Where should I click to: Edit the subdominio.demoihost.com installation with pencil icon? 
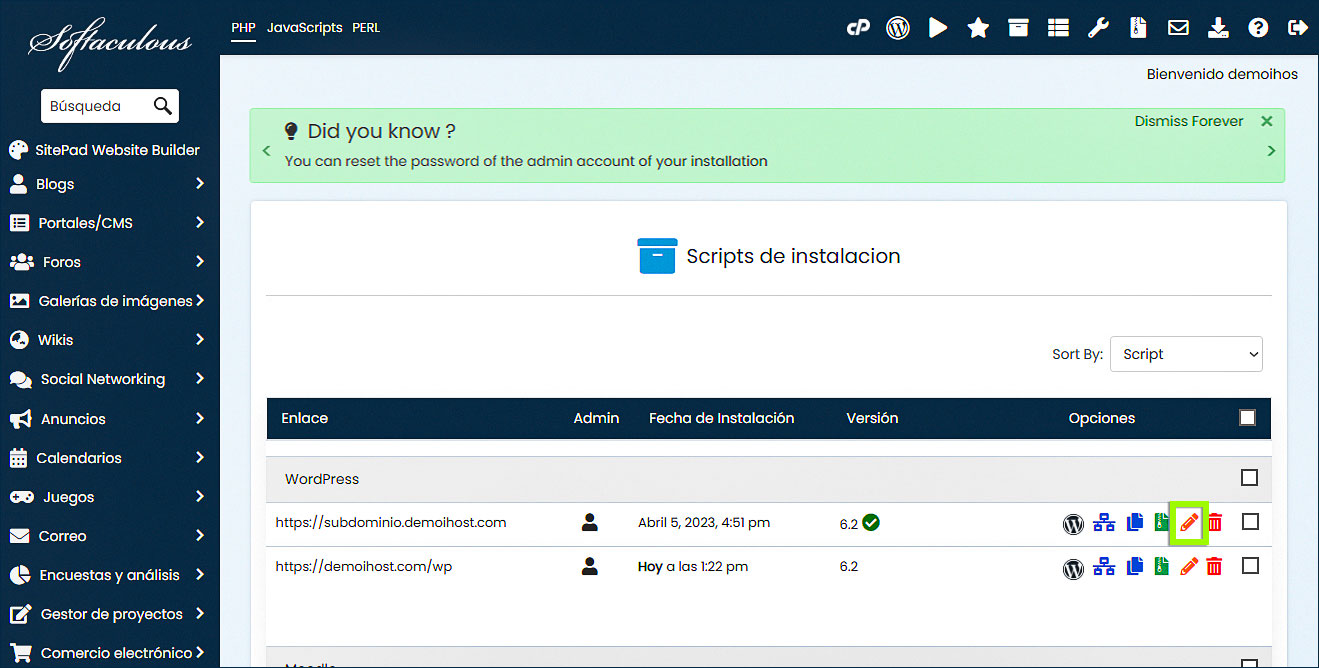(1189, 522)
